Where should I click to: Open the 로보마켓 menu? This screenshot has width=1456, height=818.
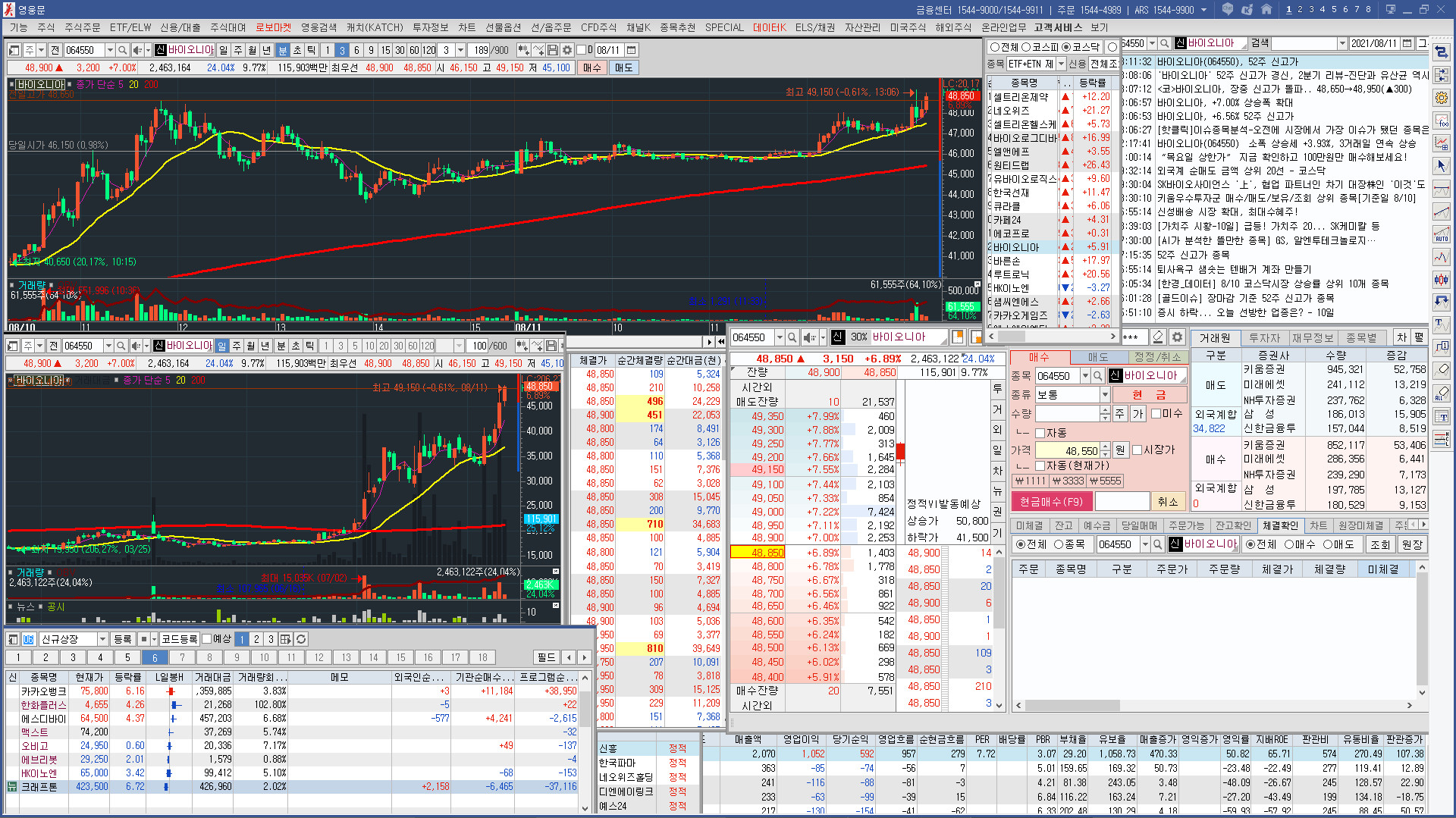pos(273,27)
